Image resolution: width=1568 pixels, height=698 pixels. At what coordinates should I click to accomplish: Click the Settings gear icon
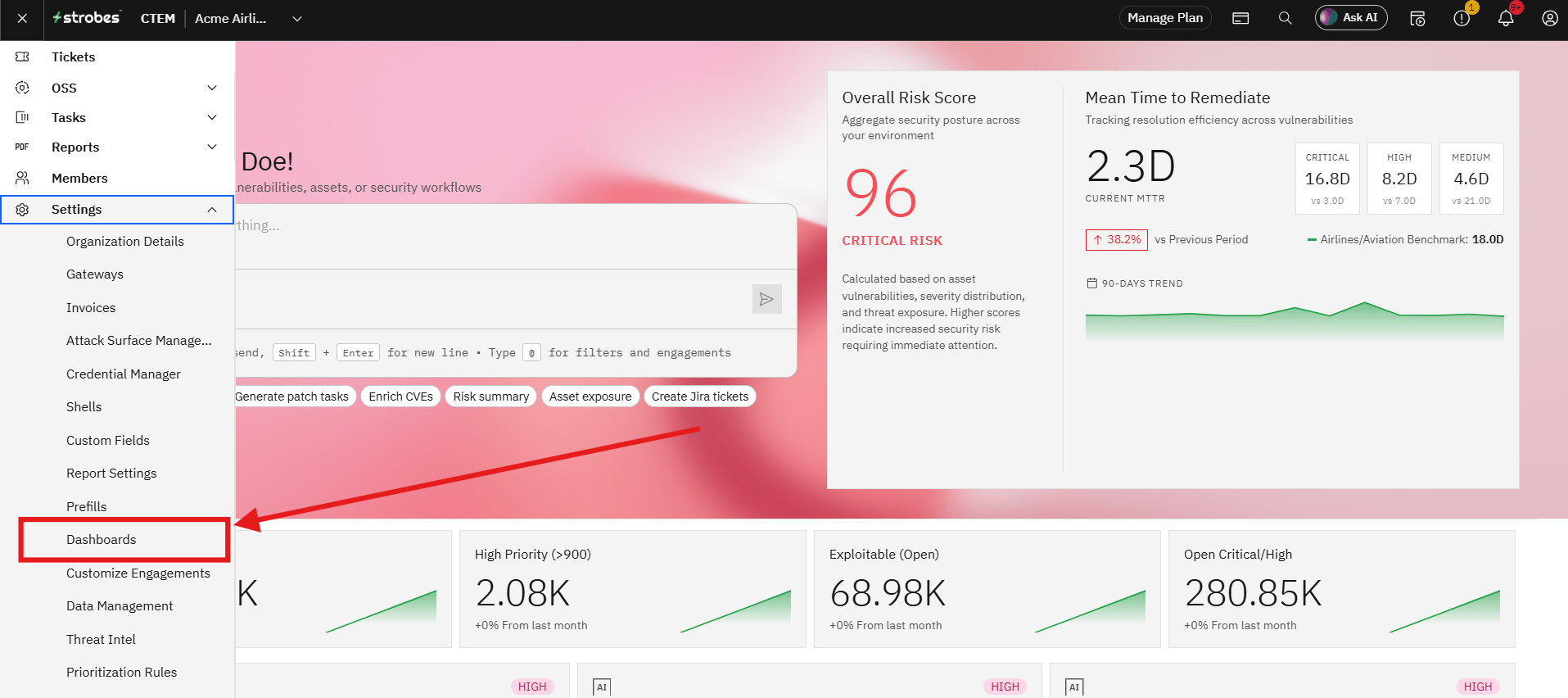tap(22, 210)
